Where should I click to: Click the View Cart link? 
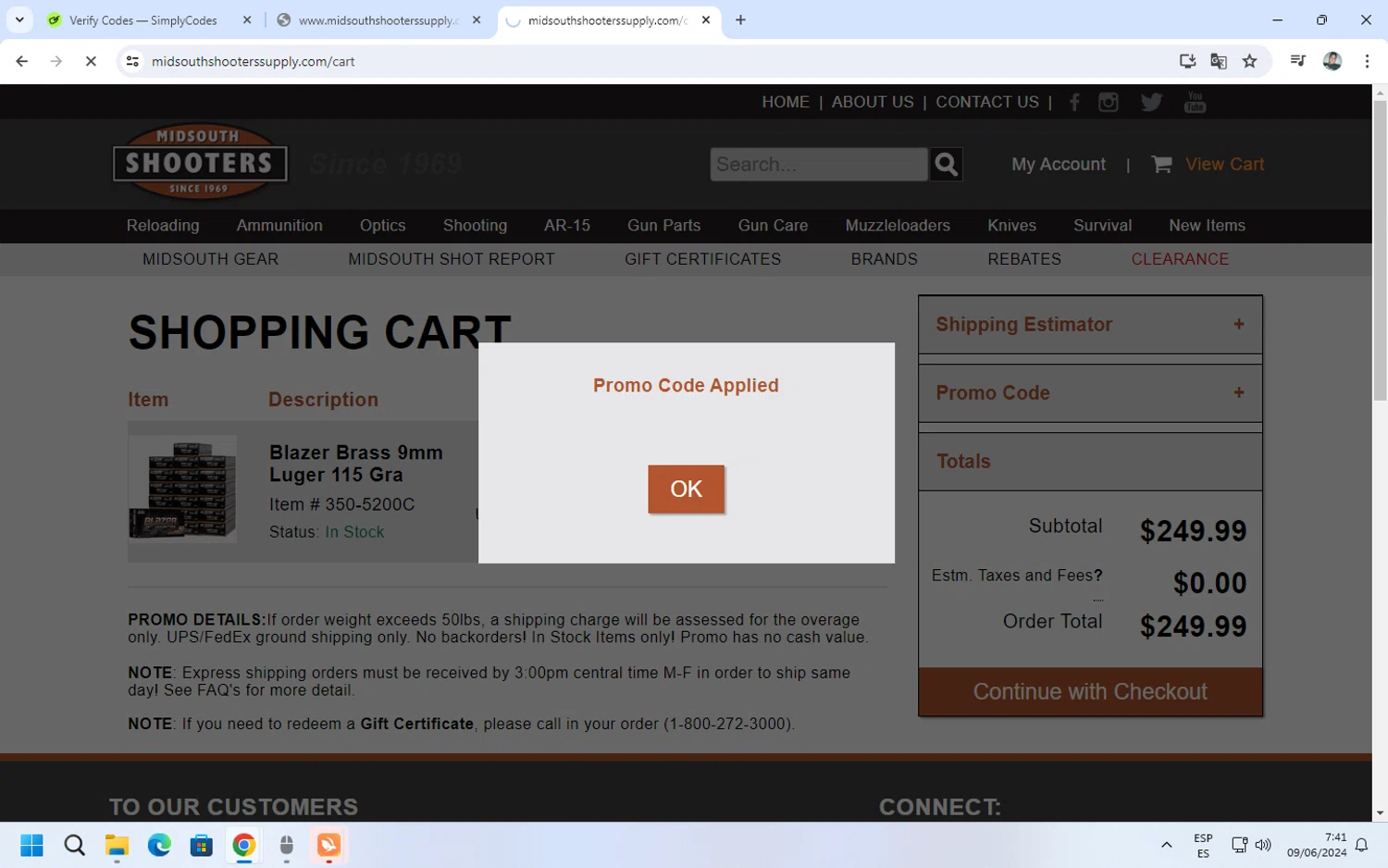1225,164
